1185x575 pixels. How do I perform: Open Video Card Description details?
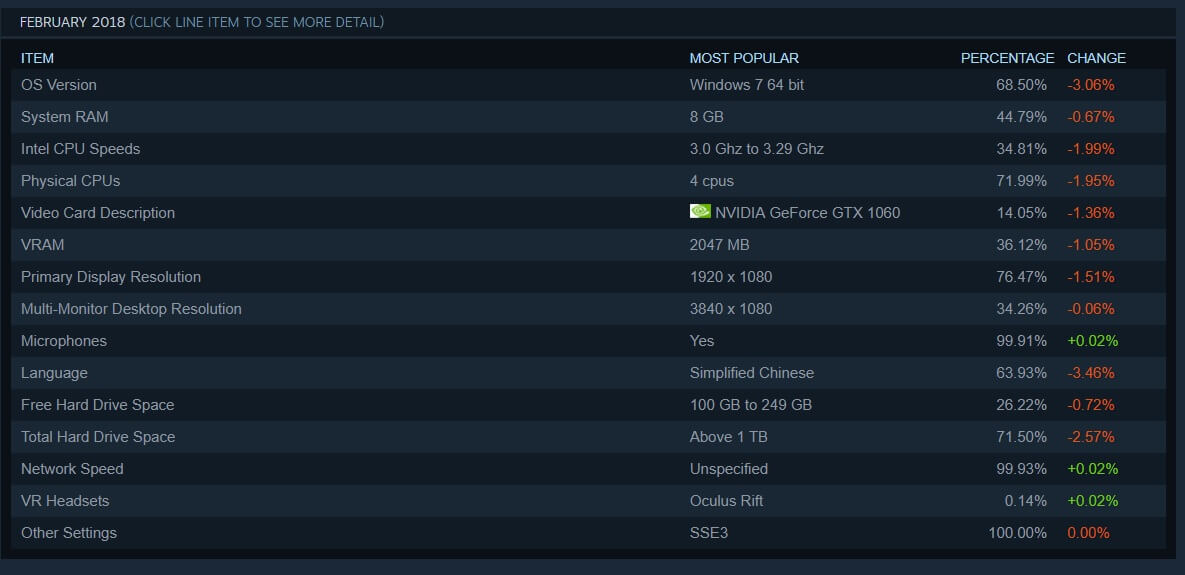[98, 213]
